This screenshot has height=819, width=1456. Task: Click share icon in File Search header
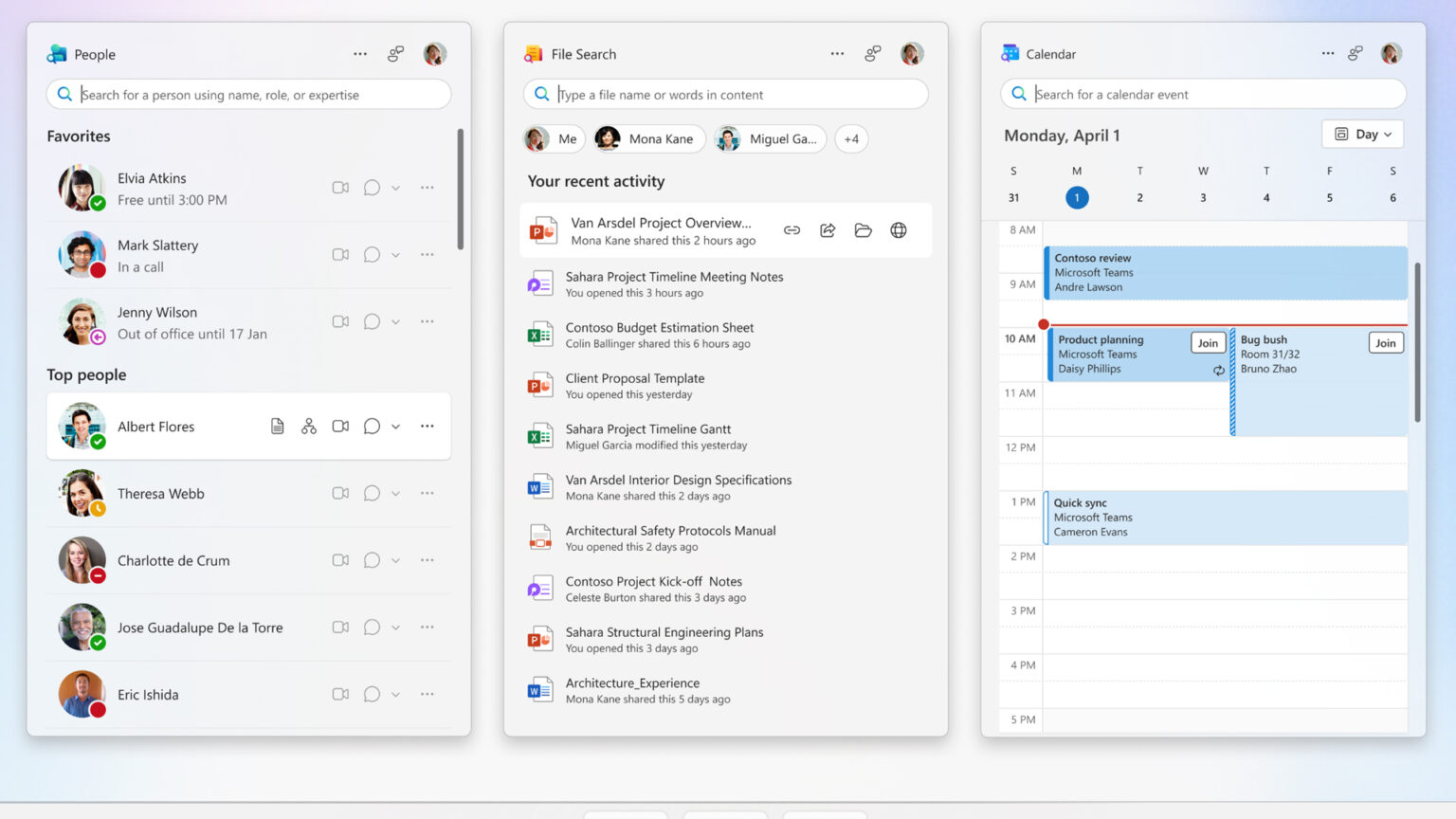(872, 54)
